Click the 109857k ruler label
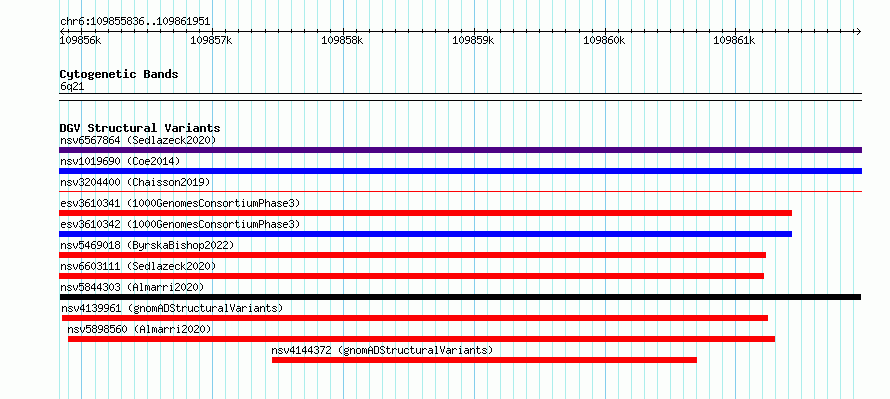The height and width of the screenshot is (399, 890). [211, 41]
